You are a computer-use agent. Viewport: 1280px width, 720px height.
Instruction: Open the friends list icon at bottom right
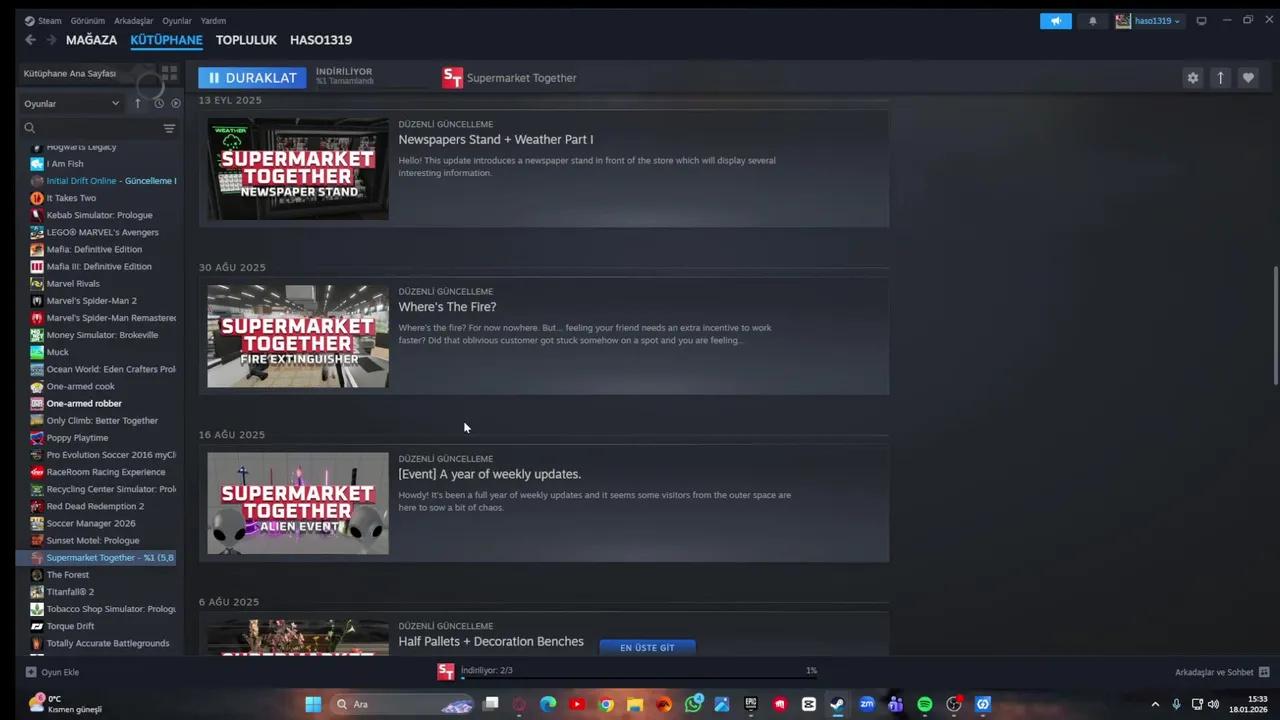tap(1264, 672)
